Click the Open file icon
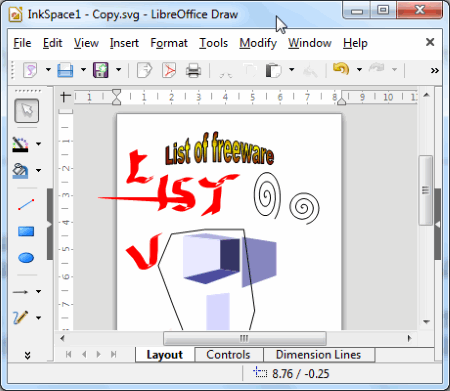The image size is (450, 391). (x=65, y=70)
